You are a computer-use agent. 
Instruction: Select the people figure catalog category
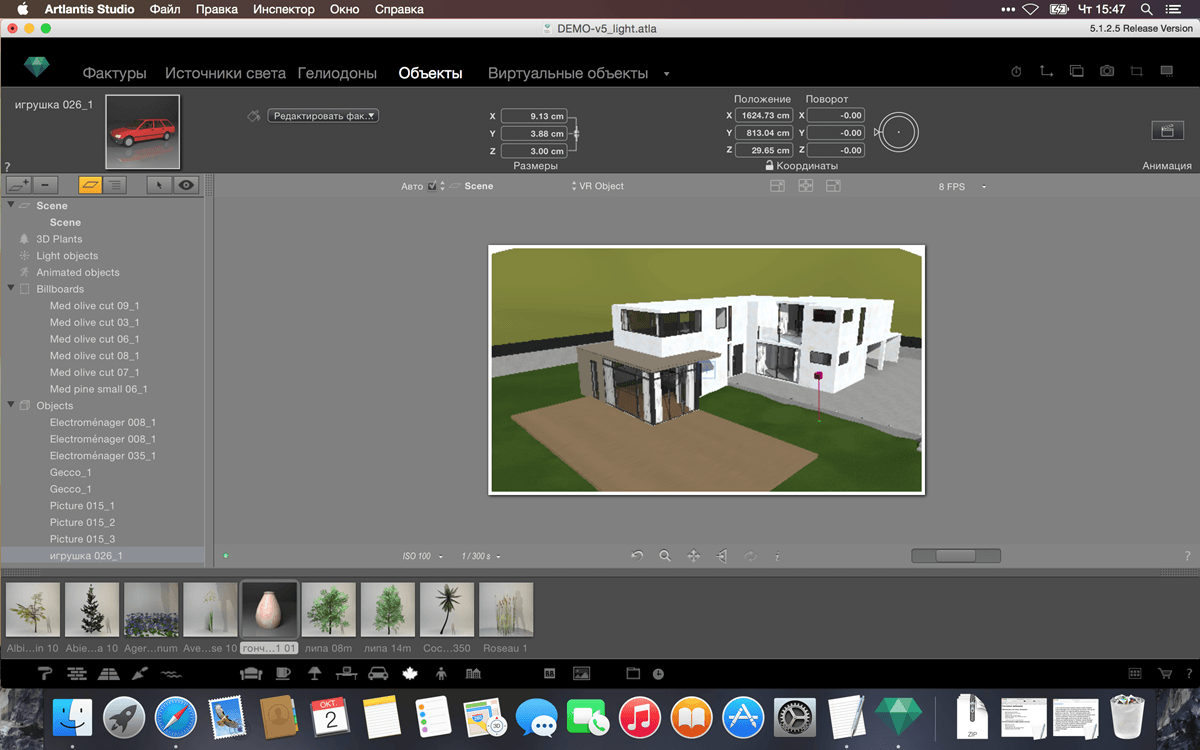(x=442, y=673)
